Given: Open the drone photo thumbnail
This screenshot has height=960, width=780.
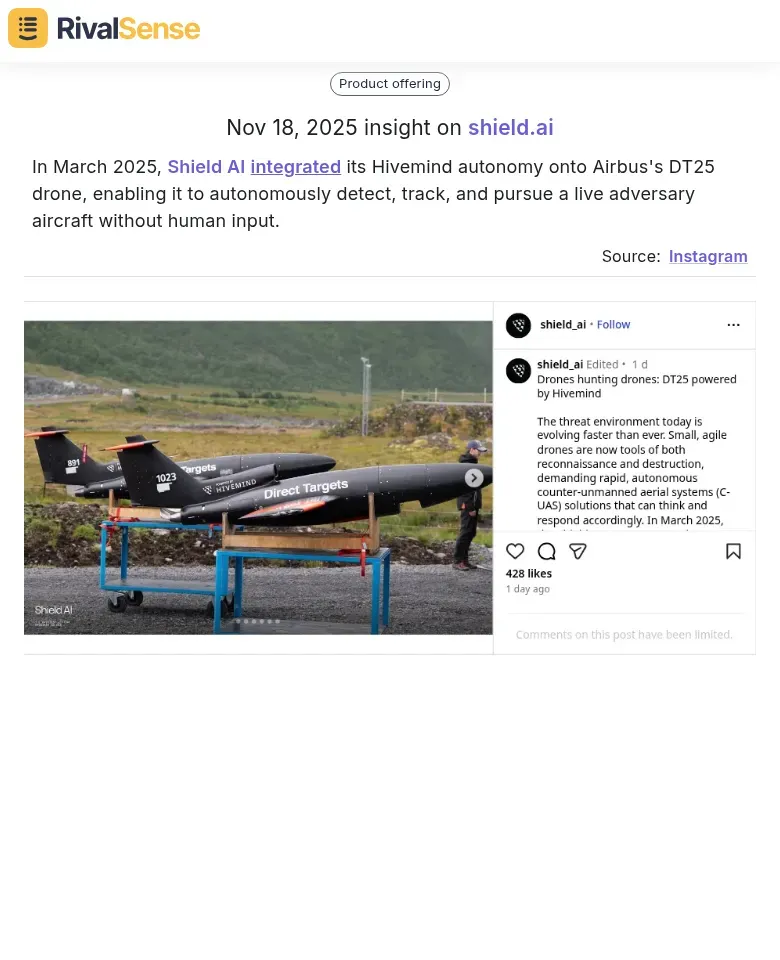Looking at the screenshot, I should pyautogui.click(x=258, y=478).
